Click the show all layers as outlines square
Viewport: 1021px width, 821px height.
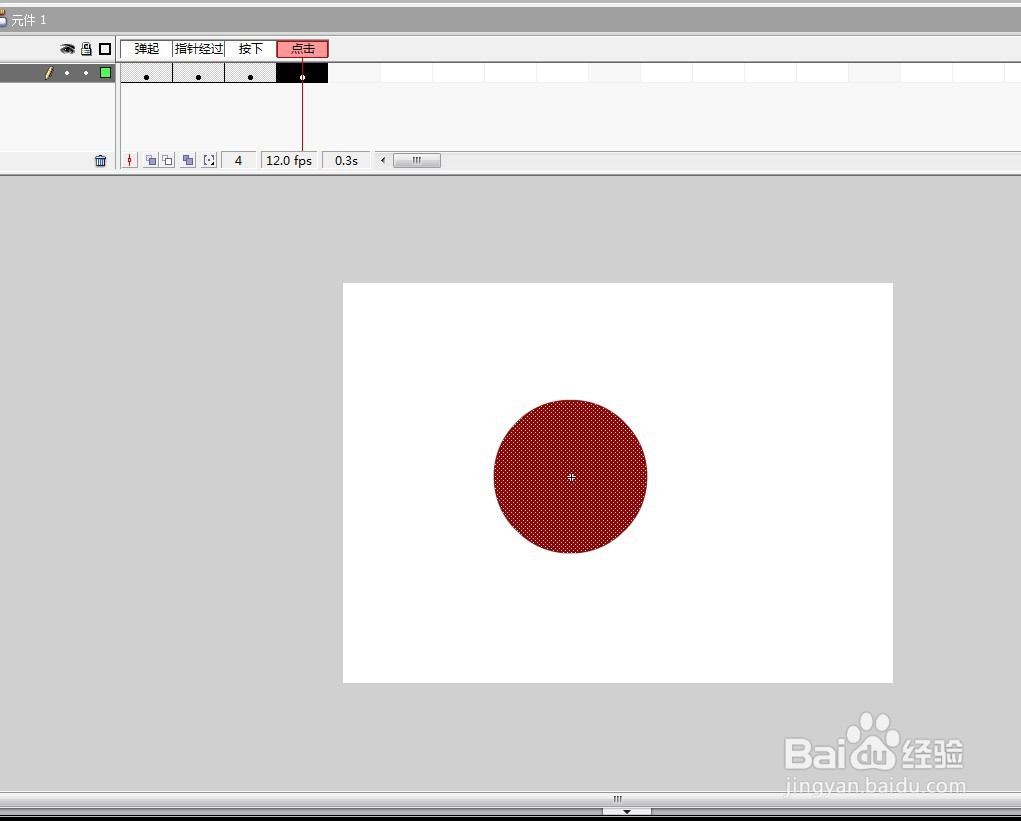105,49
